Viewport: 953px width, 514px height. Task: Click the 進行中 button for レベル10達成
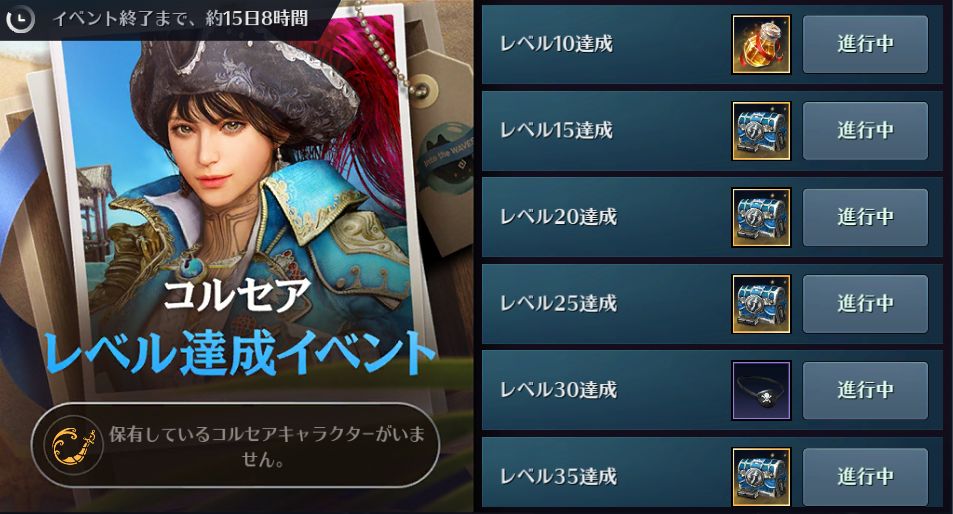point(865,44)
